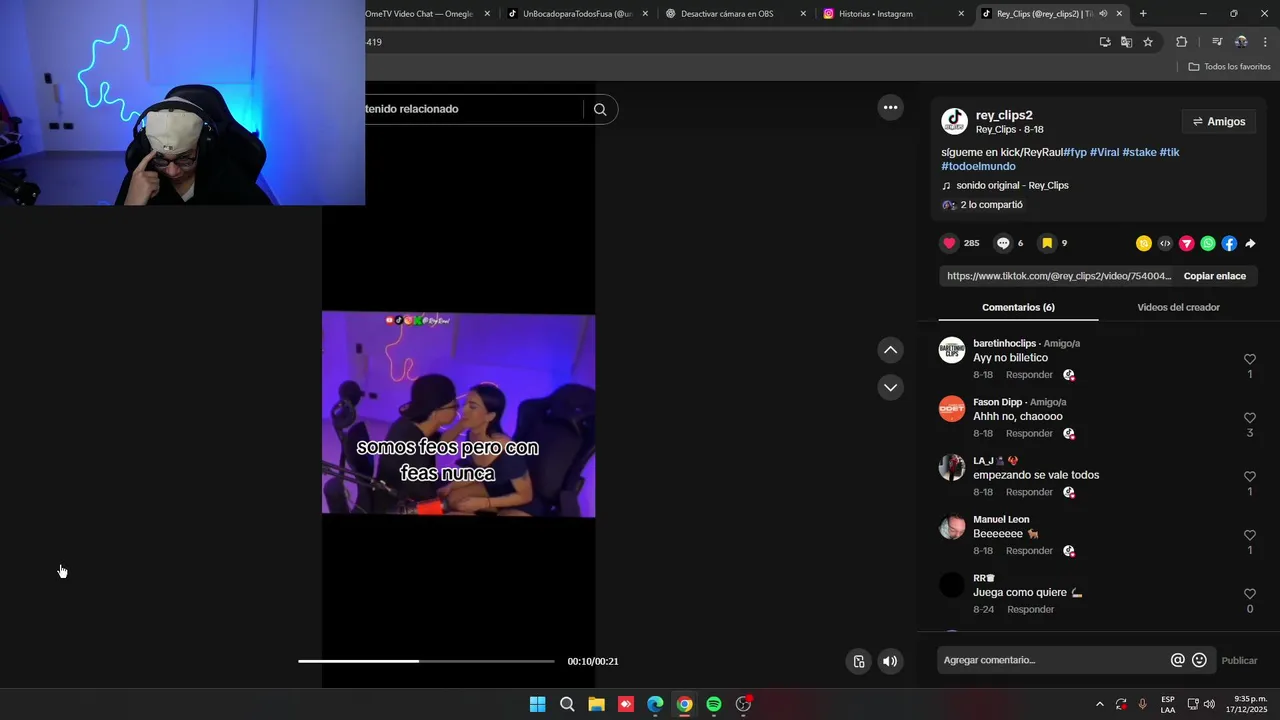Image resolution: width=1280 pixels, height=720 pixels.
Task: Save video with the yellow bookmark icon
Action: [x=1047, y=243]
